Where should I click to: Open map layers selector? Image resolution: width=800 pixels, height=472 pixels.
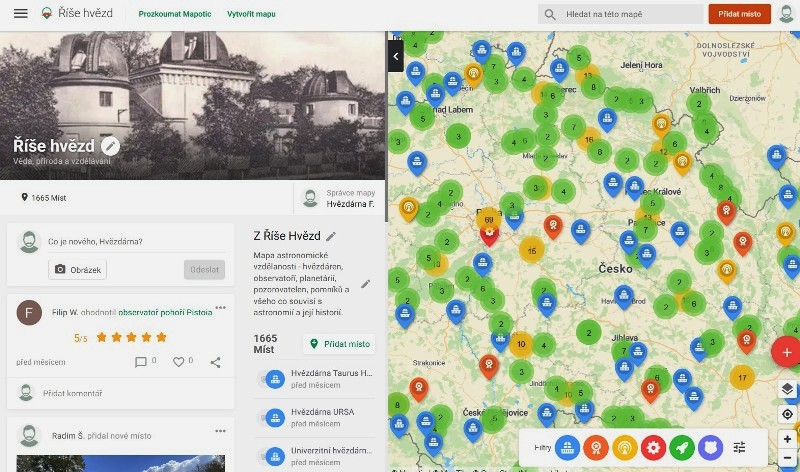pos(787,389)
